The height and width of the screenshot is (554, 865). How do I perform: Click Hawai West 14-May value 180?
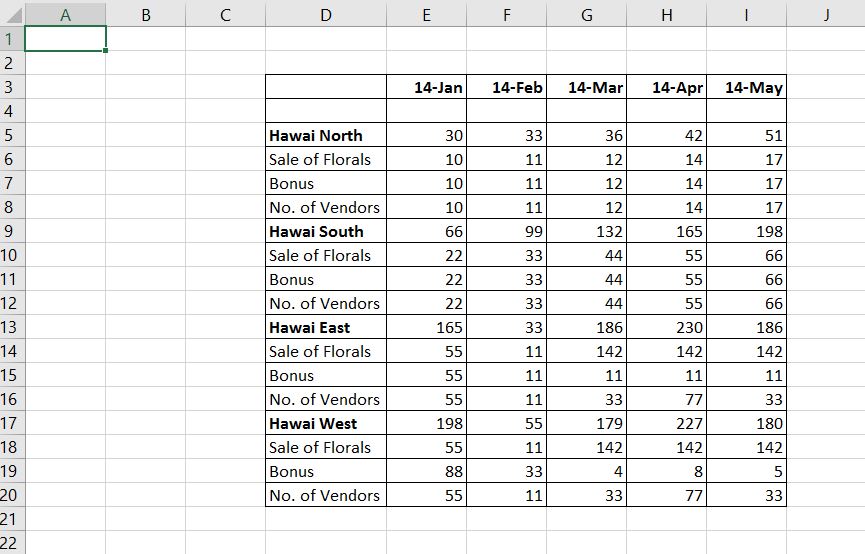[746, 423]
